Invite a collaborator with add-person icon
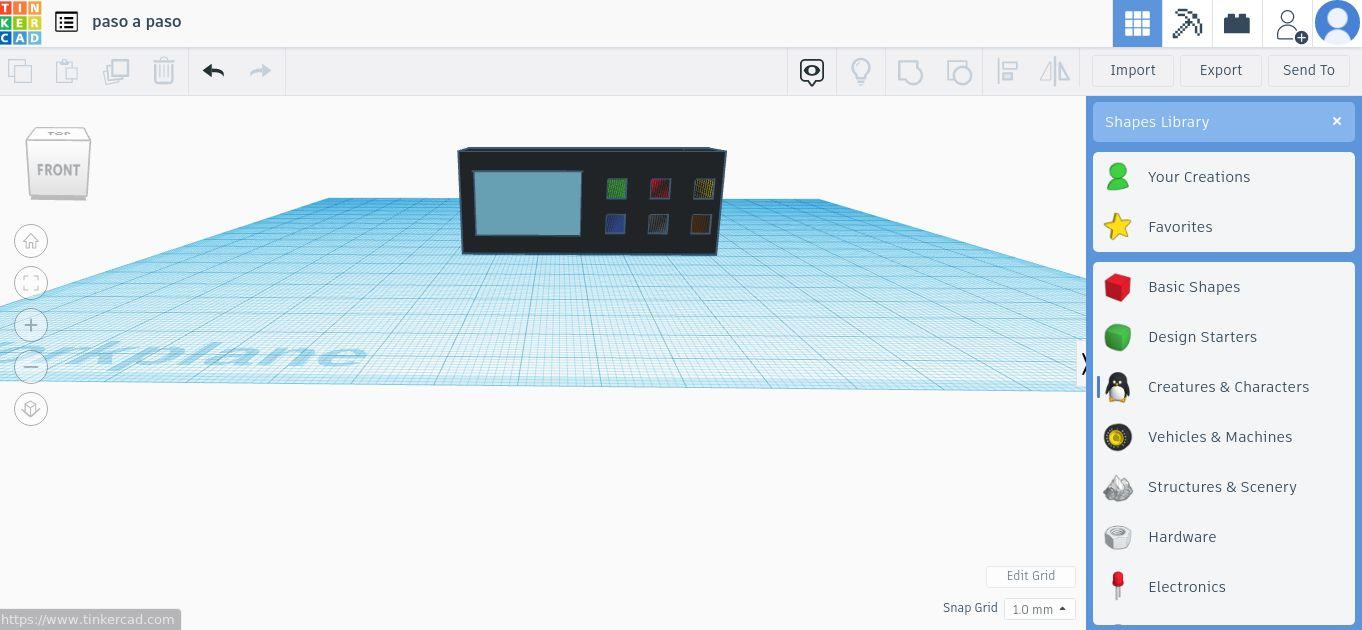This screenshot has width=1362, height=630. point(1289,24)
